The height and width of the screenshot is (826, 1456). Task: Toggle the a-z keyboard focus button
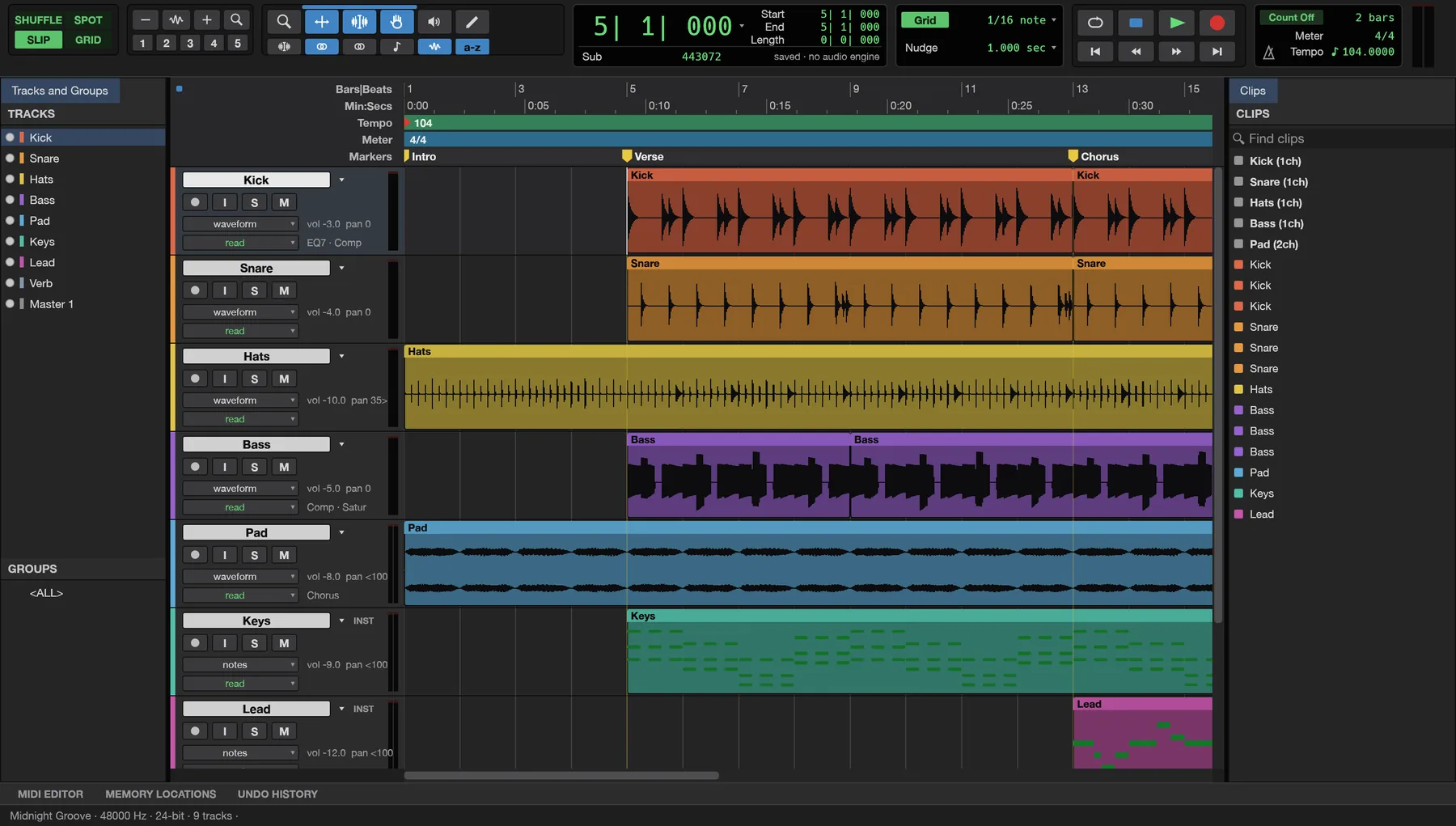pyautogui.click(x=472, y=47)
